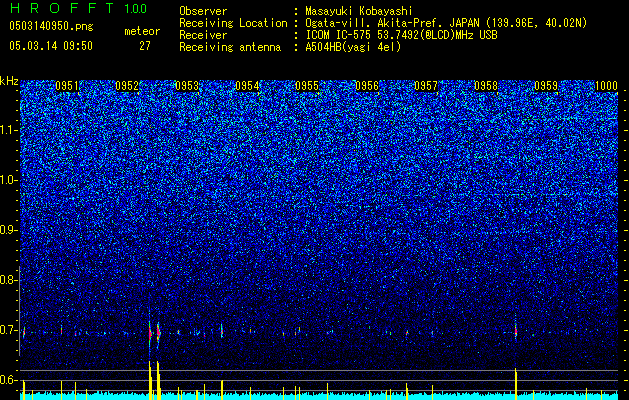Click the HROFFT 1.0.0 title text
Viewport: 629px width, 400px height.
(78, 8)
